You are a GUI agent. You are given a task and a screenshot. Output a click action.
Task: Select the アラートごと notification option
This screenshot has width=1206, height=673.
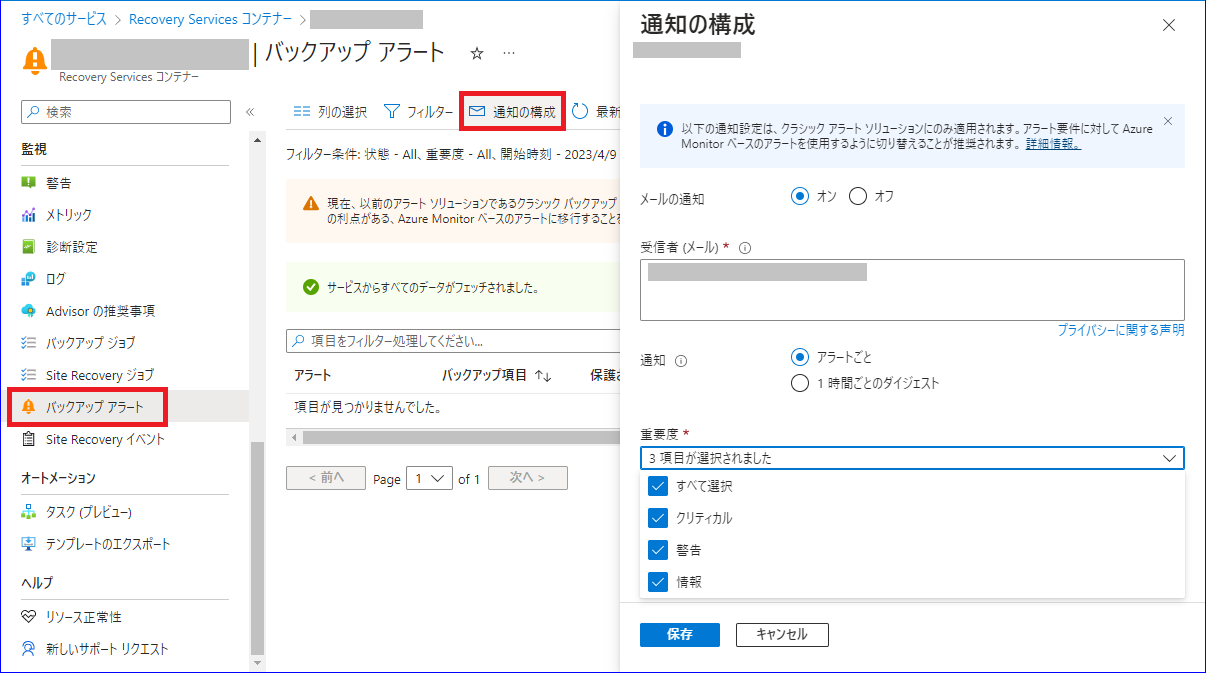[x=799, y=357]
